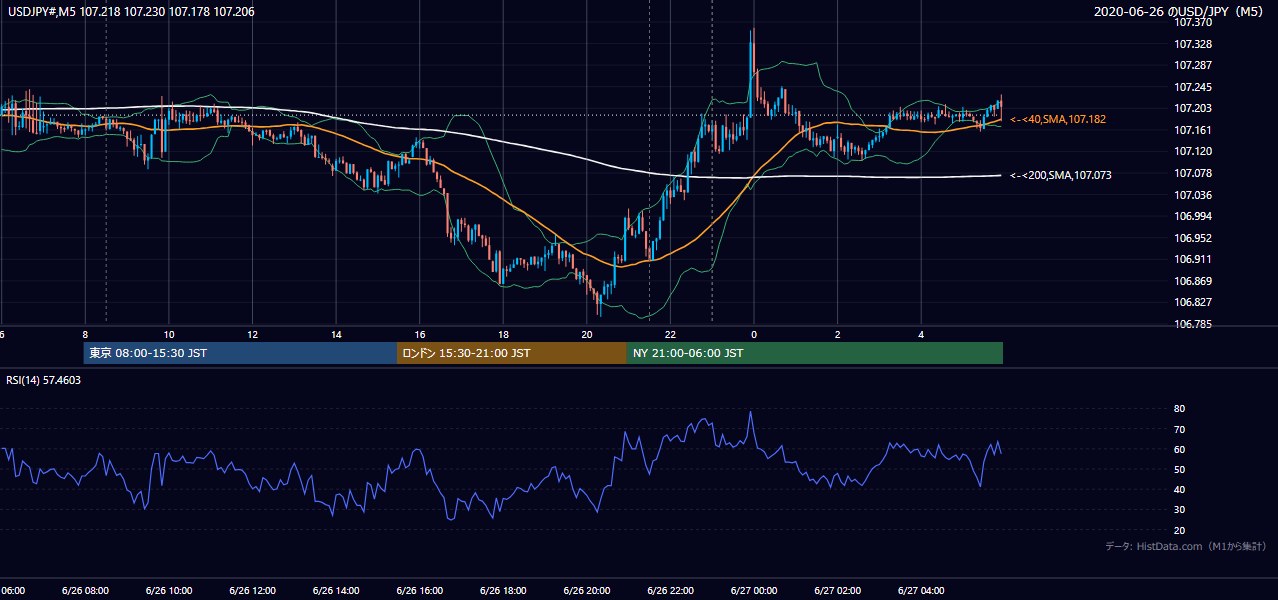The width and height of the screenshot is (1278, 600).
Task: Click the orange <-<40,SMA,107.182 label
Action: click(x=1058, y=119)
